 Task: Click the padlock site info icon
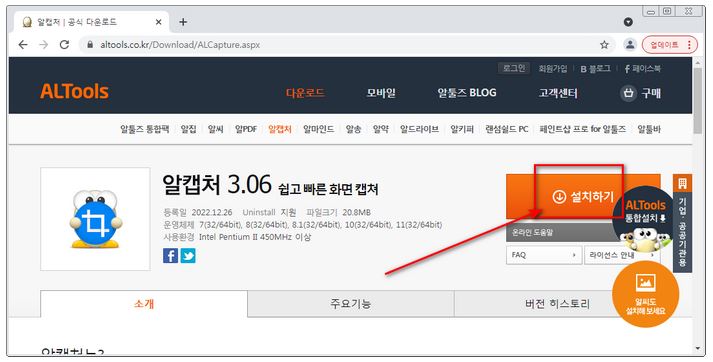[x=90, y=45]
